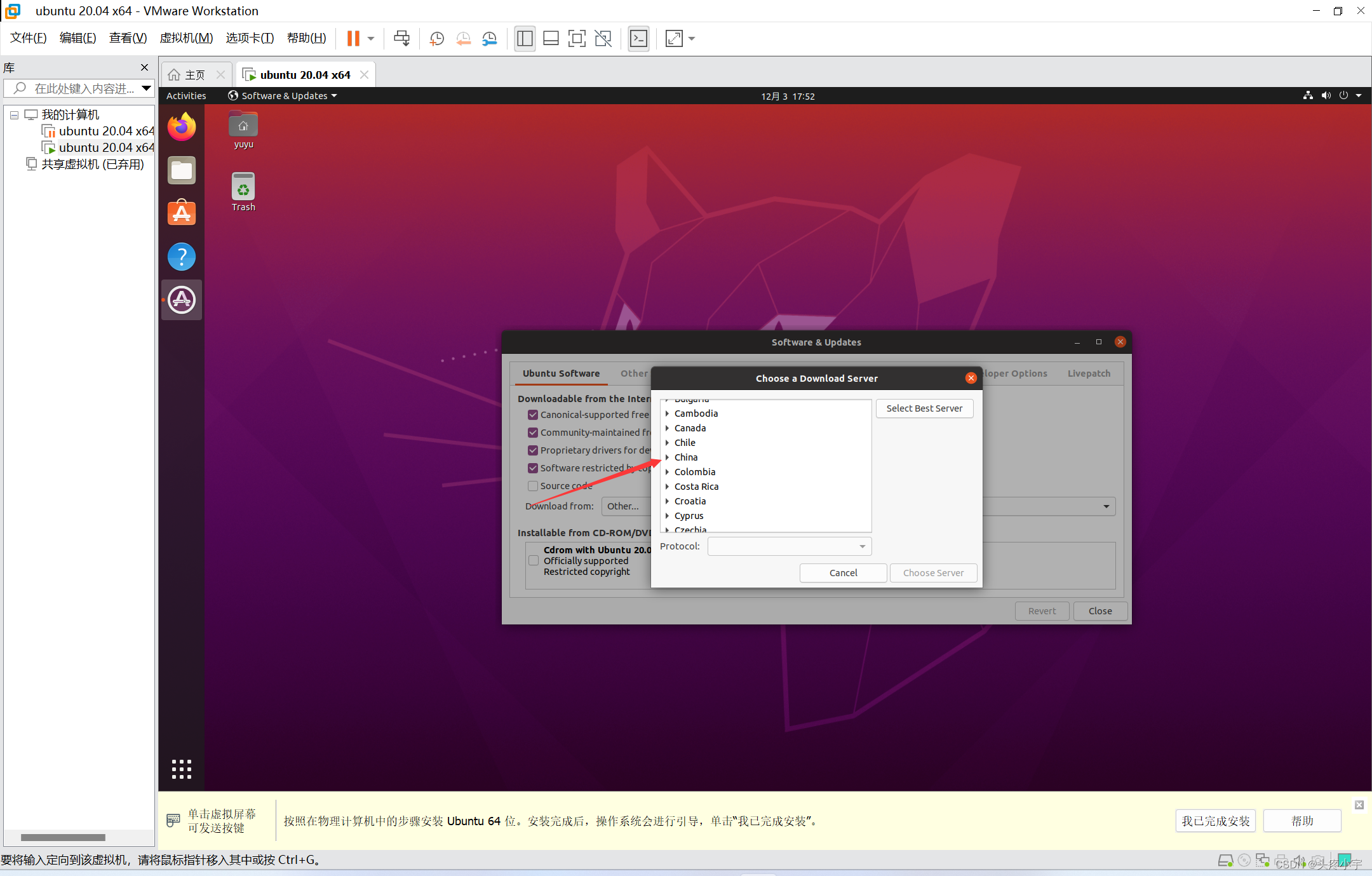Image resolution: width=1372 pixels, height=876 pixels.
Task: Take a snapshot of the virtual machine
Action: point(437,39)
